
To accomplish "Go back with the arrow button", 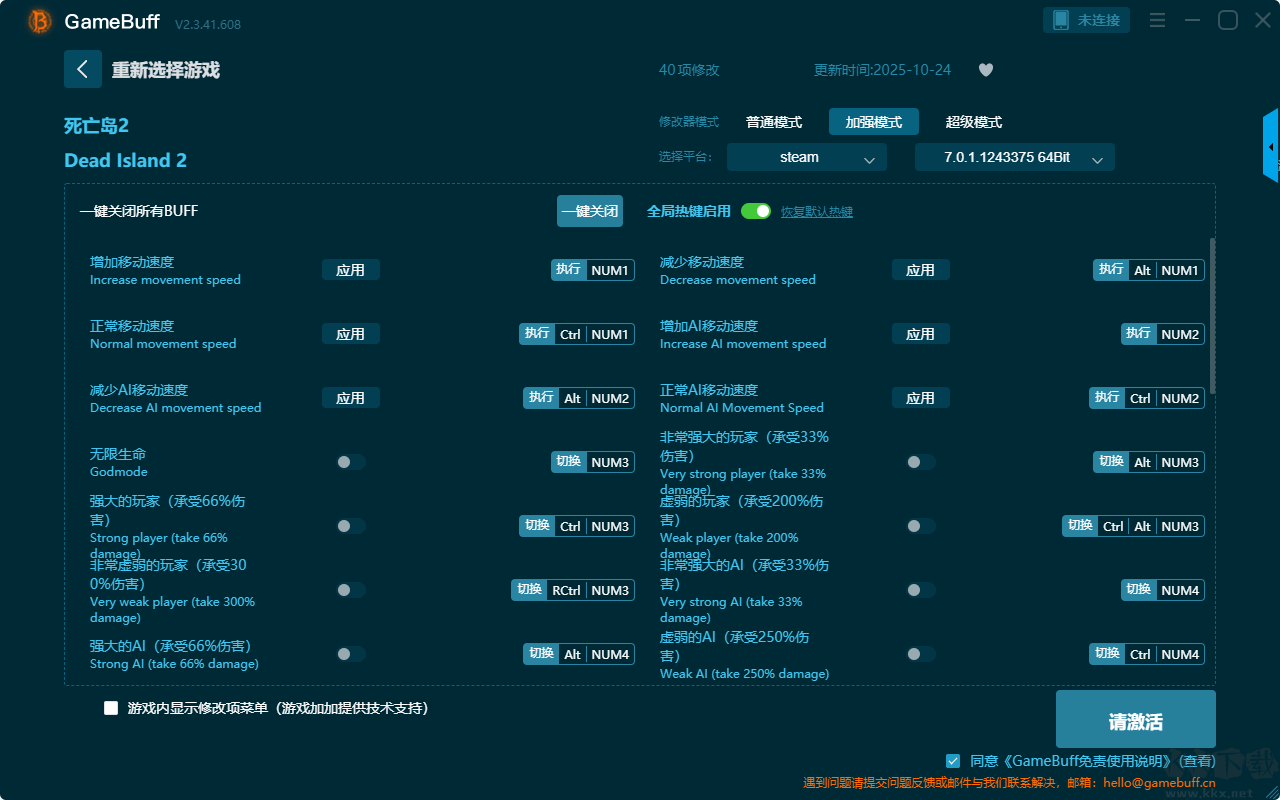I will 83,69.
